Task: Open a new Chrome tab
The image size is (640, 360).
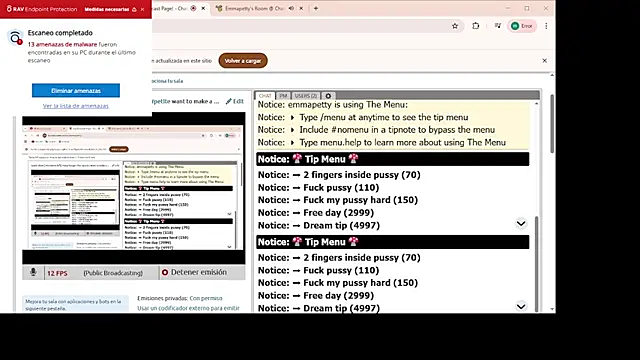Action: [316, 8]
